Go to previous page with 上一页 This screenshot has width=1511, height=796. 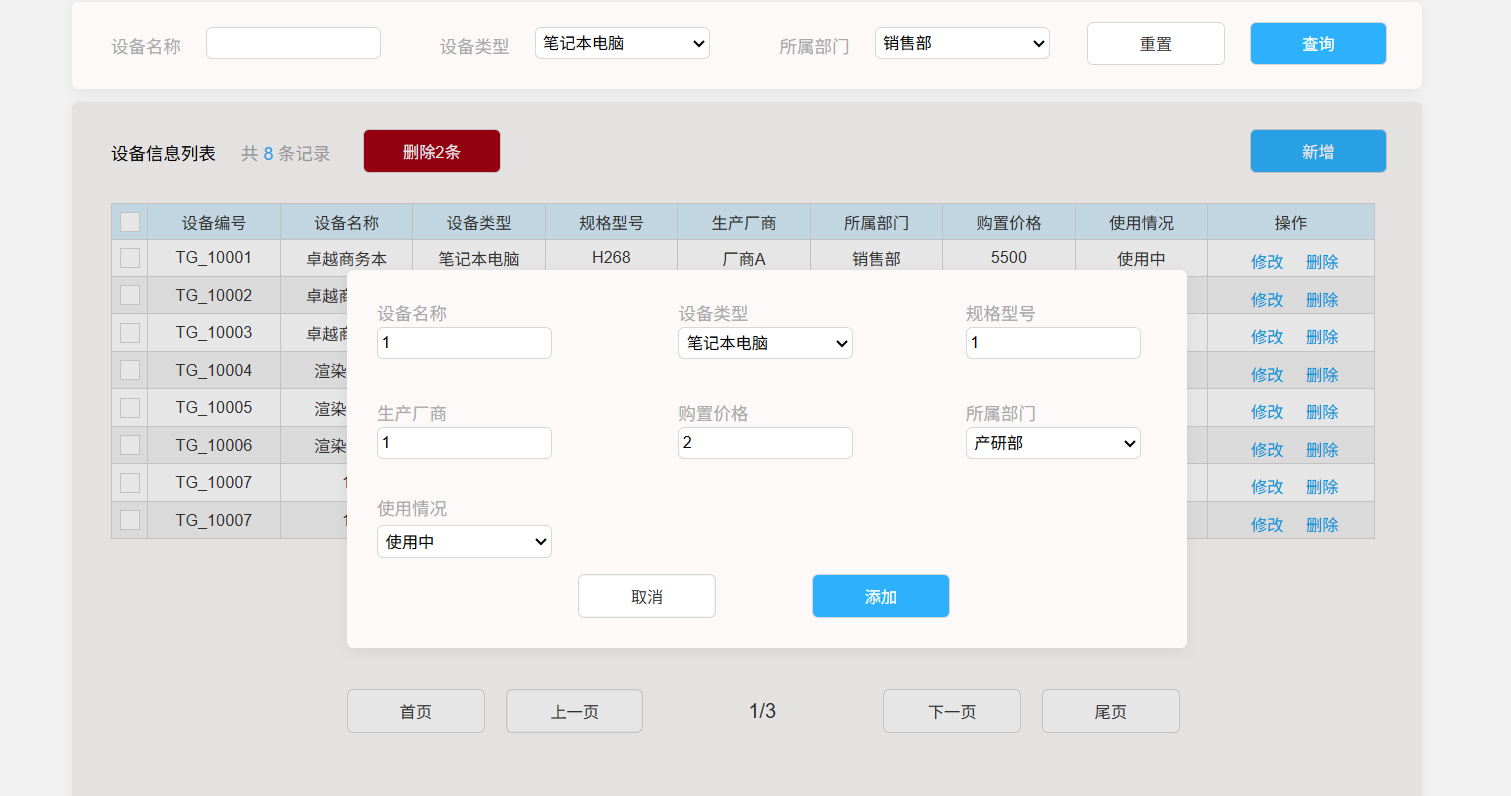(574, 711)
